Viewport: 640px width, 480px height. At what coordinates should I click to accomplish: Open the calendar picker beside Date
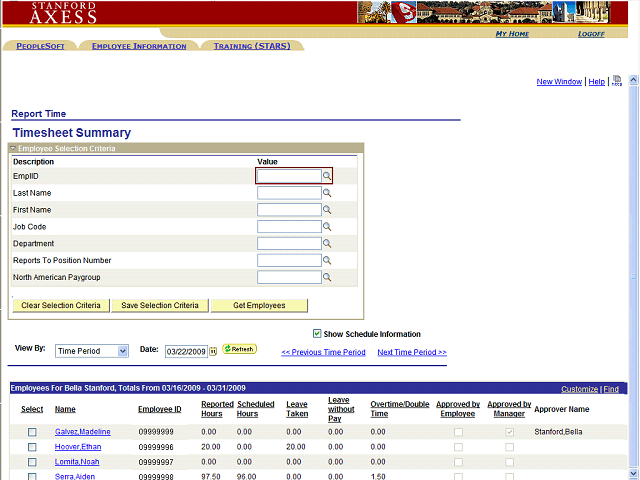[x=213, y=351]
